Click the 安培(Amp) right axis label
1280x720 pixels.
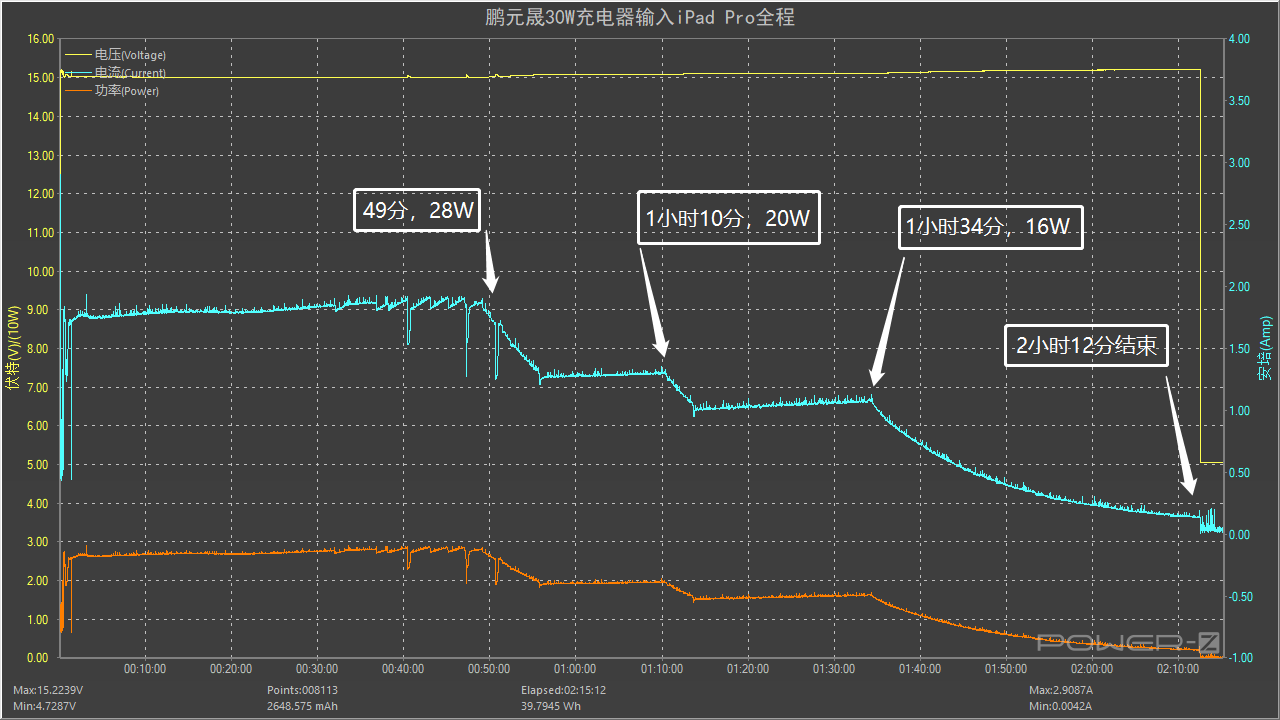[x=1265, y=348]
